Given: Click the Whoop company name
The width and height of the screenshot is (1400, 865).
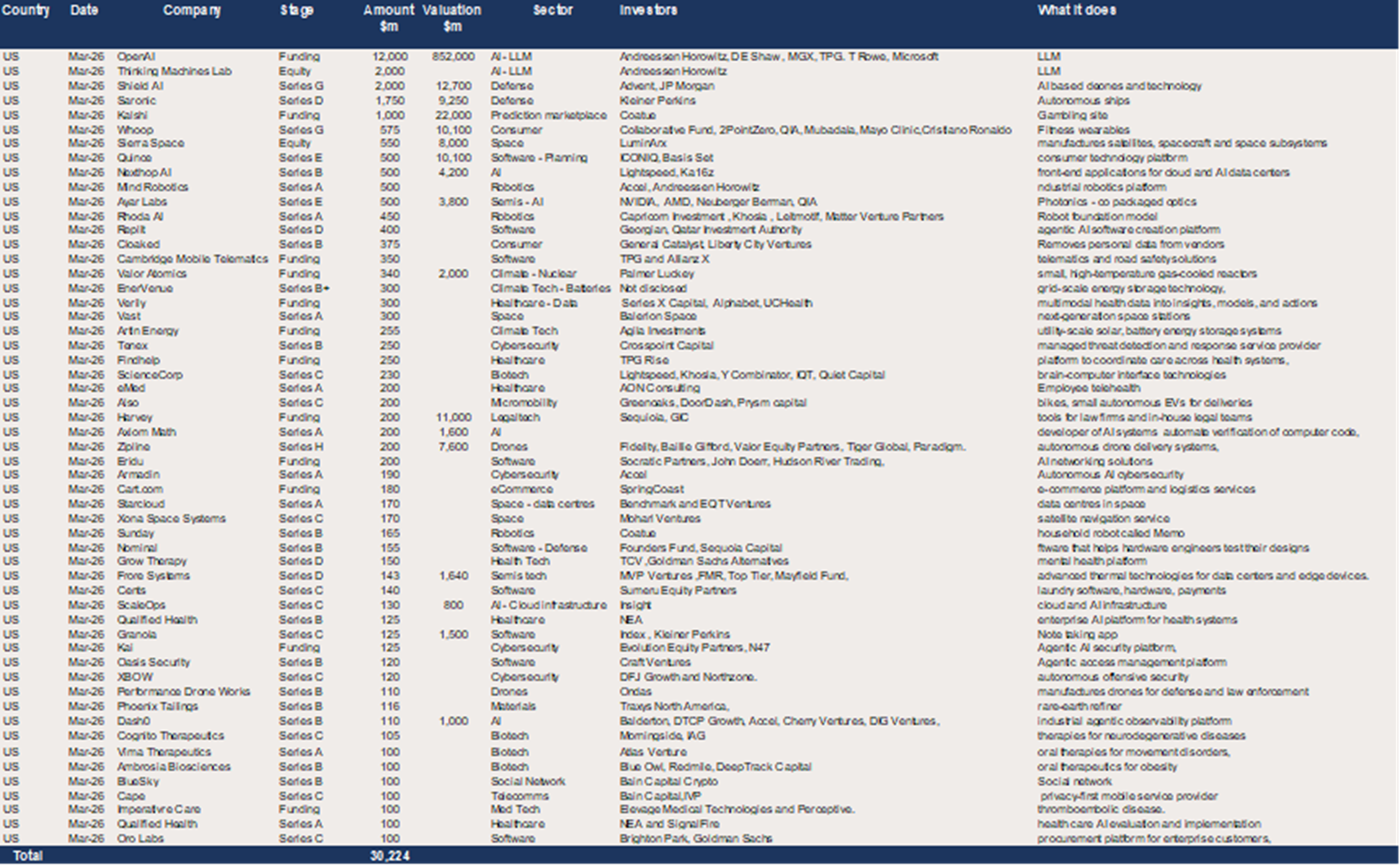Looking at the screenshot, I should point(135,130).
